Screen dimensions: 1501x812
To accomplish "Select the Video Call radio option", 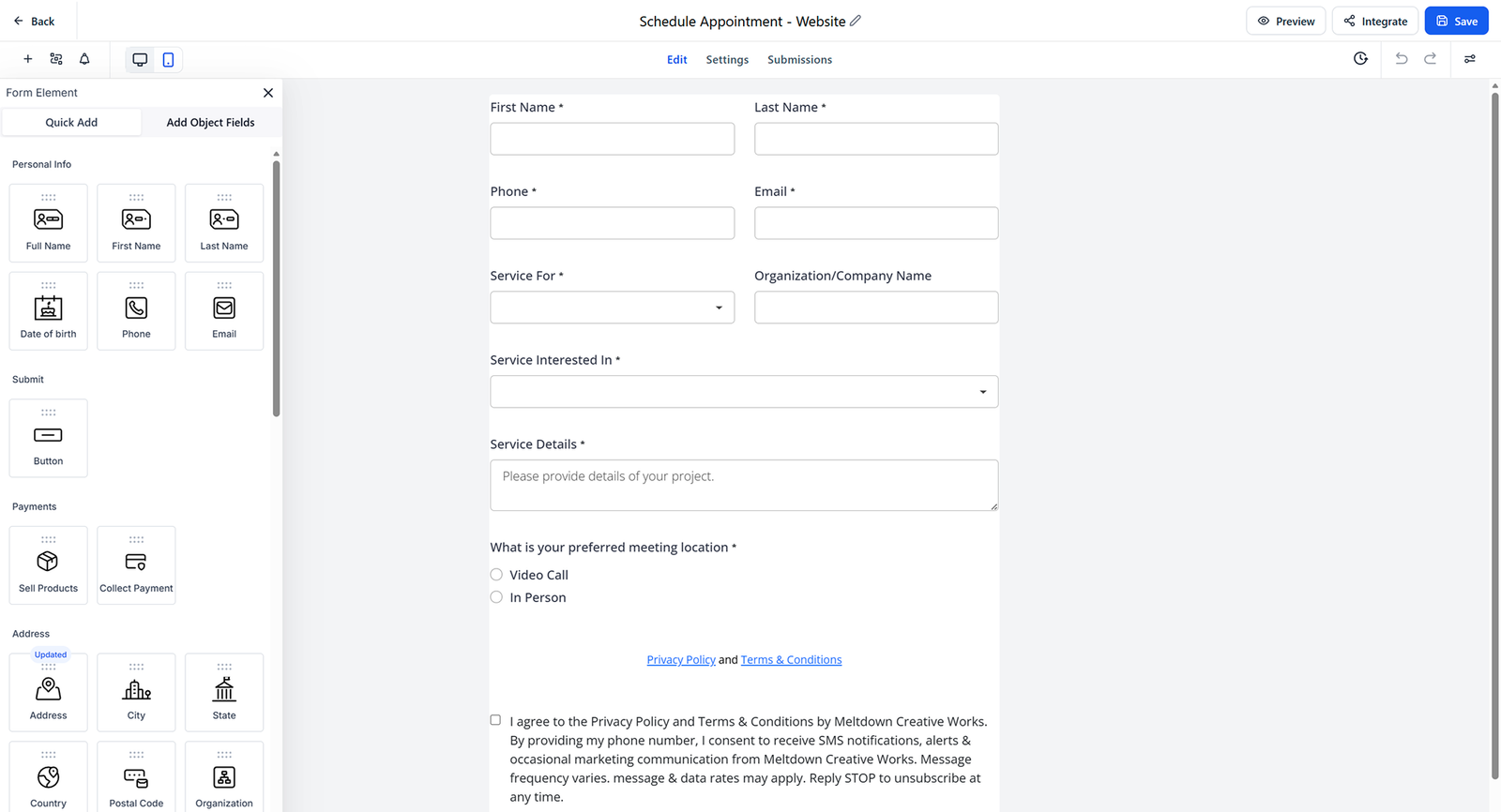I will 496,575.
